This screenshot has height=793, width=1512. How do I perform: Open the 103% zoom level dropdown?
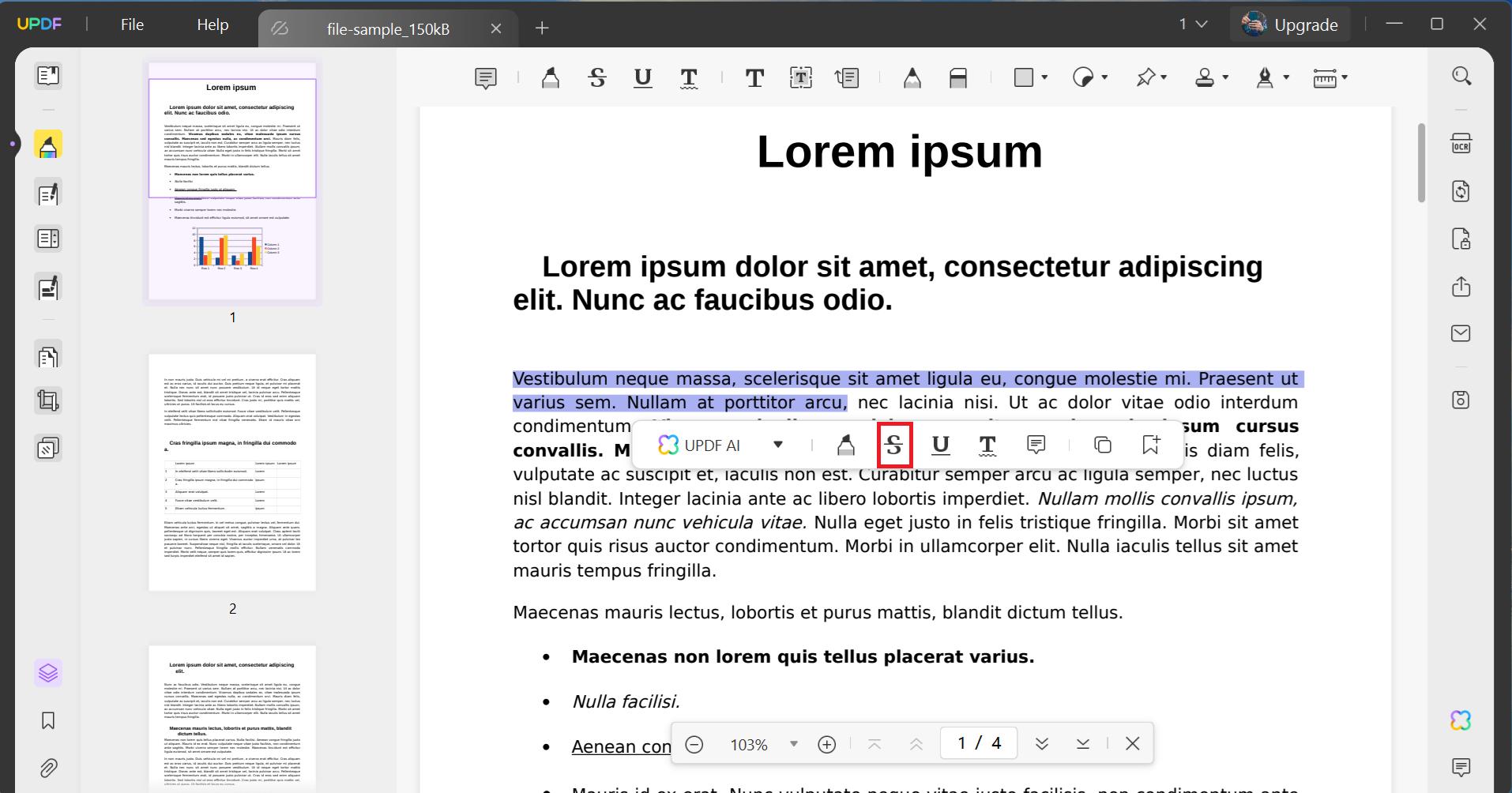pyautogui.click(x=794, y=743)
